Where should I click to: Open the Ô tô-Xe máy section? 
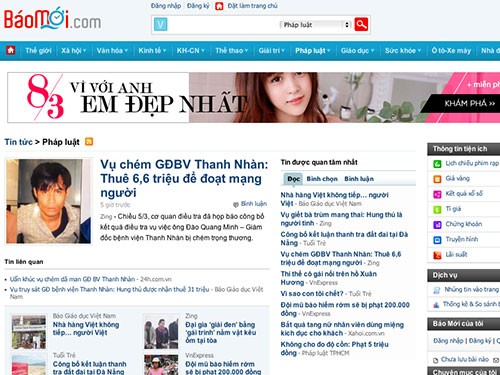[x=451, y=51]
